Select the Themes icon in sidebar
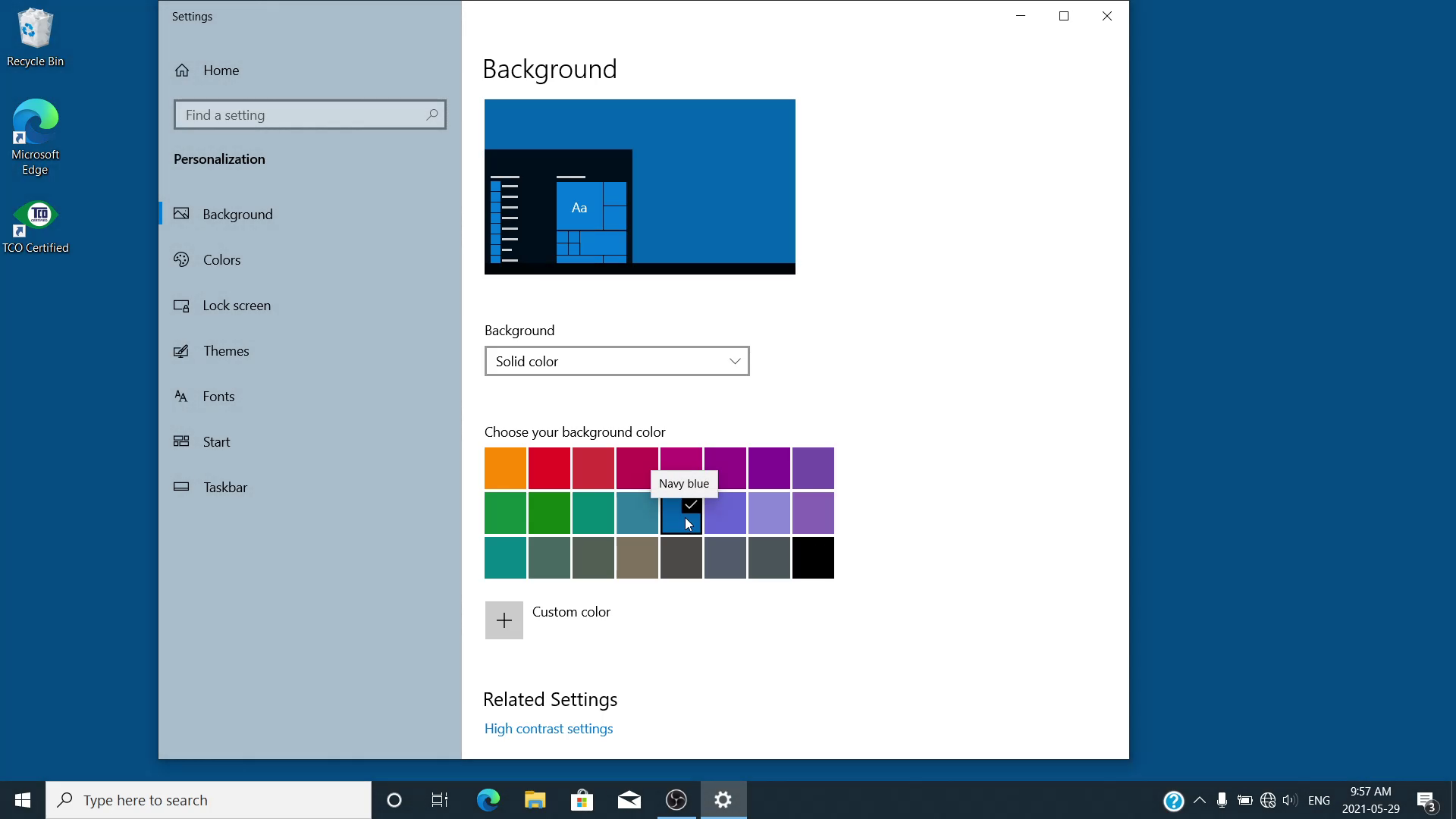This screenshot has height=819, width=1456. coord(181,351)
